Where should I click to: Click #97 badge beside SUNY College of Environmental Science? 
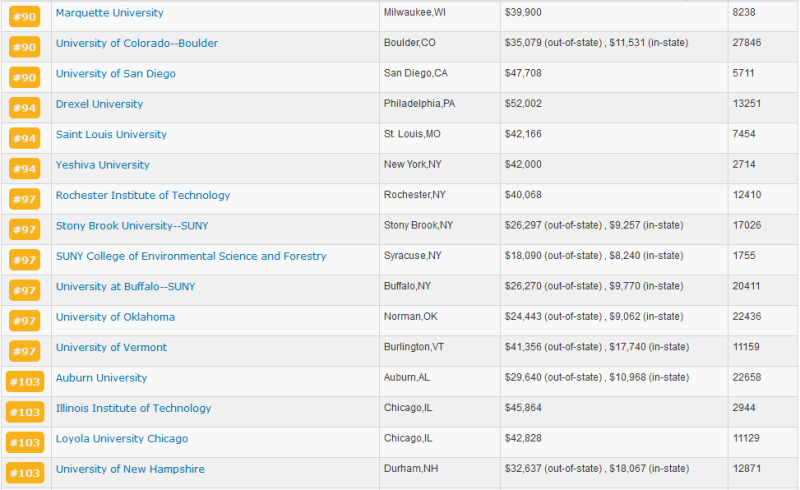tap(24, 260)
